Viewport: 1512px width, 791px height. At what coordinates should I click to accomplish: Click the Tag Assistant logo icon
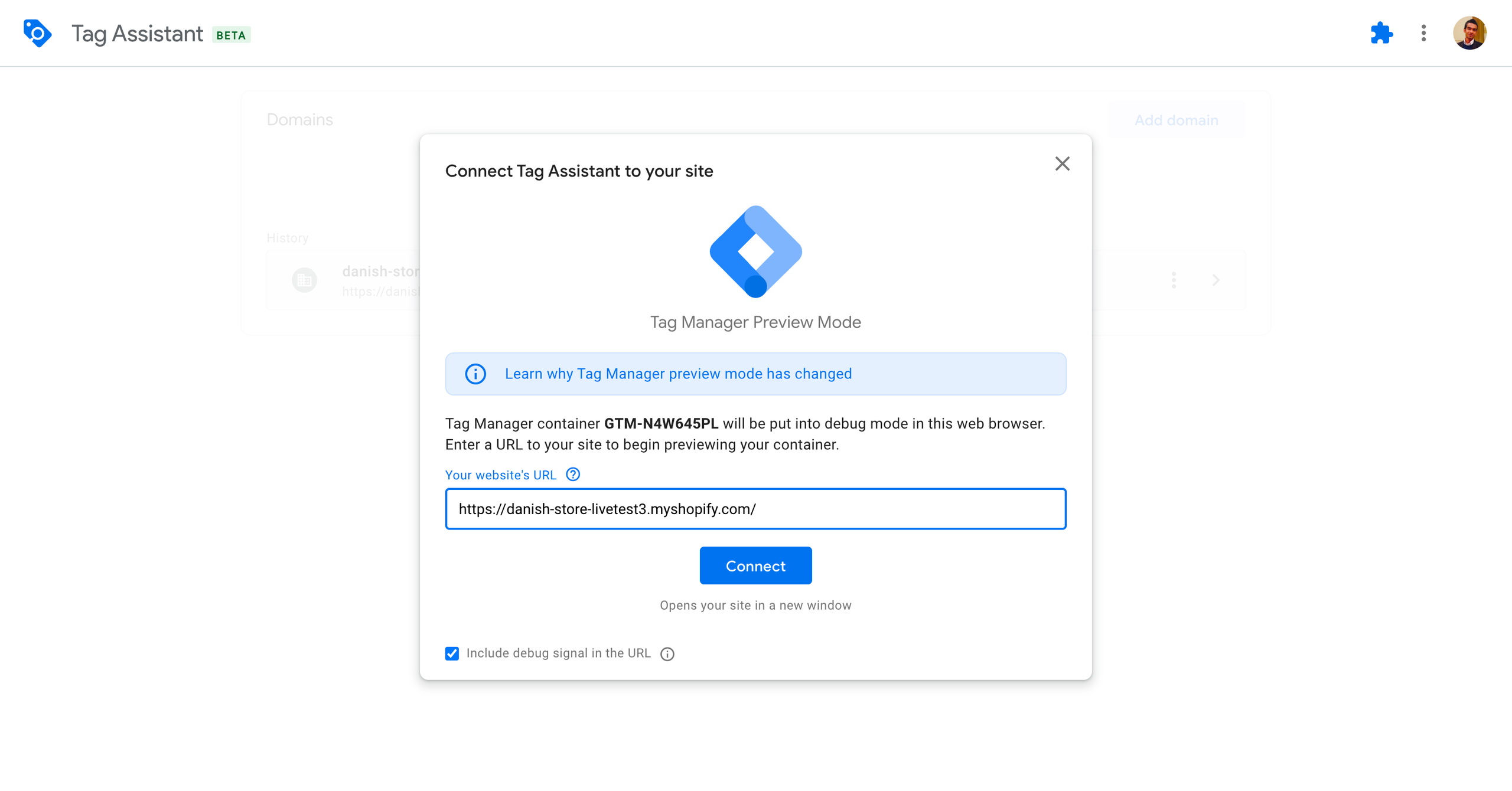coord(37,34)
